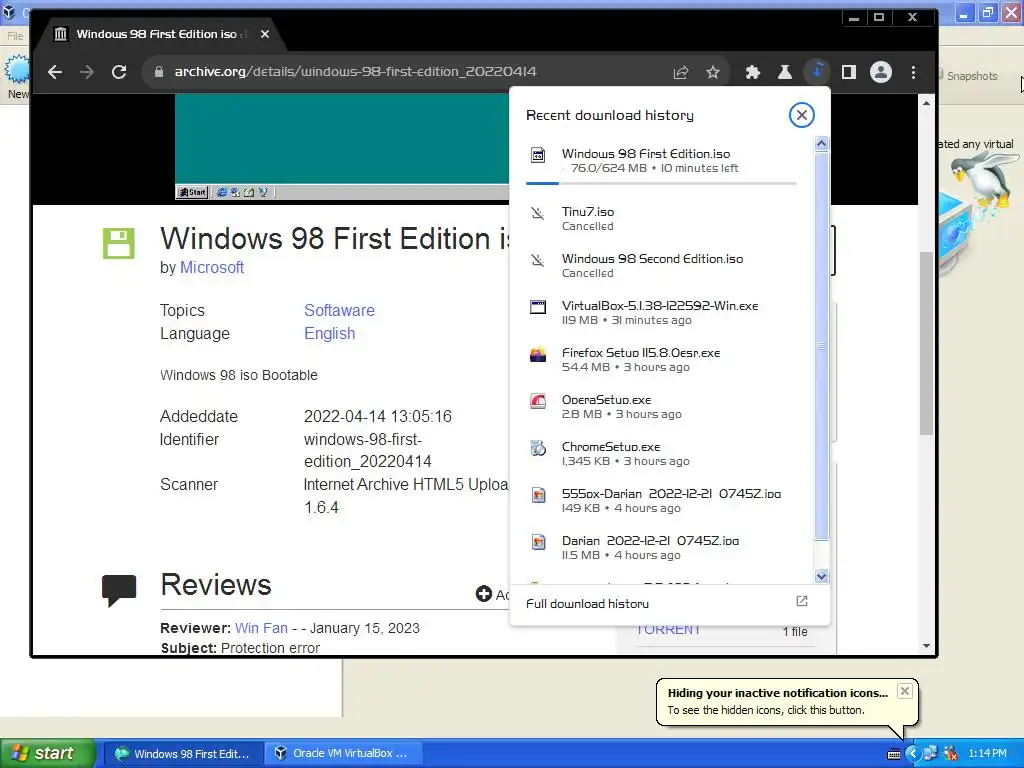1024x768 pixels.
Task: Open the Chrome Labs flask icon
Action: pos(785,72)
